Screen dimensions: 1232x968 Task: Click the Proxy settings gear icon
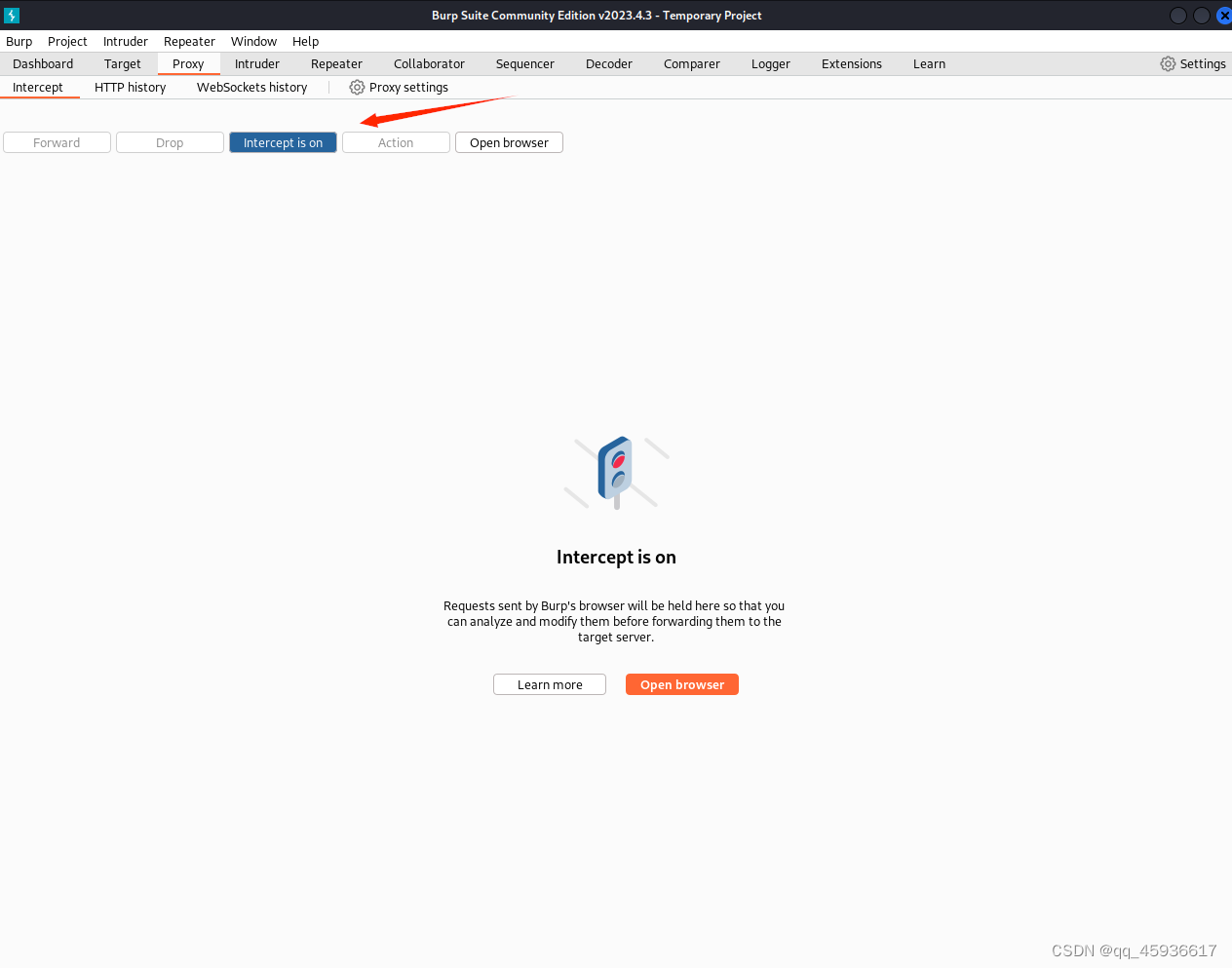[x=357, y=87]
